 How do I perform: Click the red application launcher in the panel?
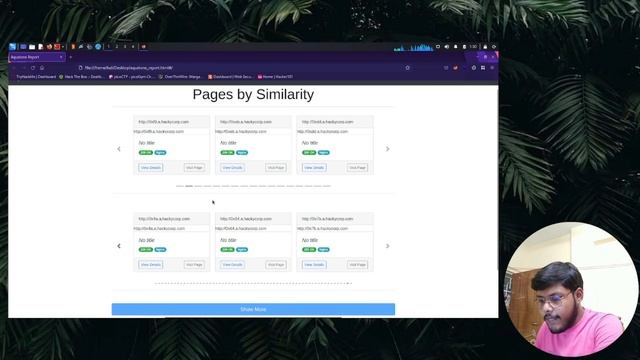[x=57, y=47]
